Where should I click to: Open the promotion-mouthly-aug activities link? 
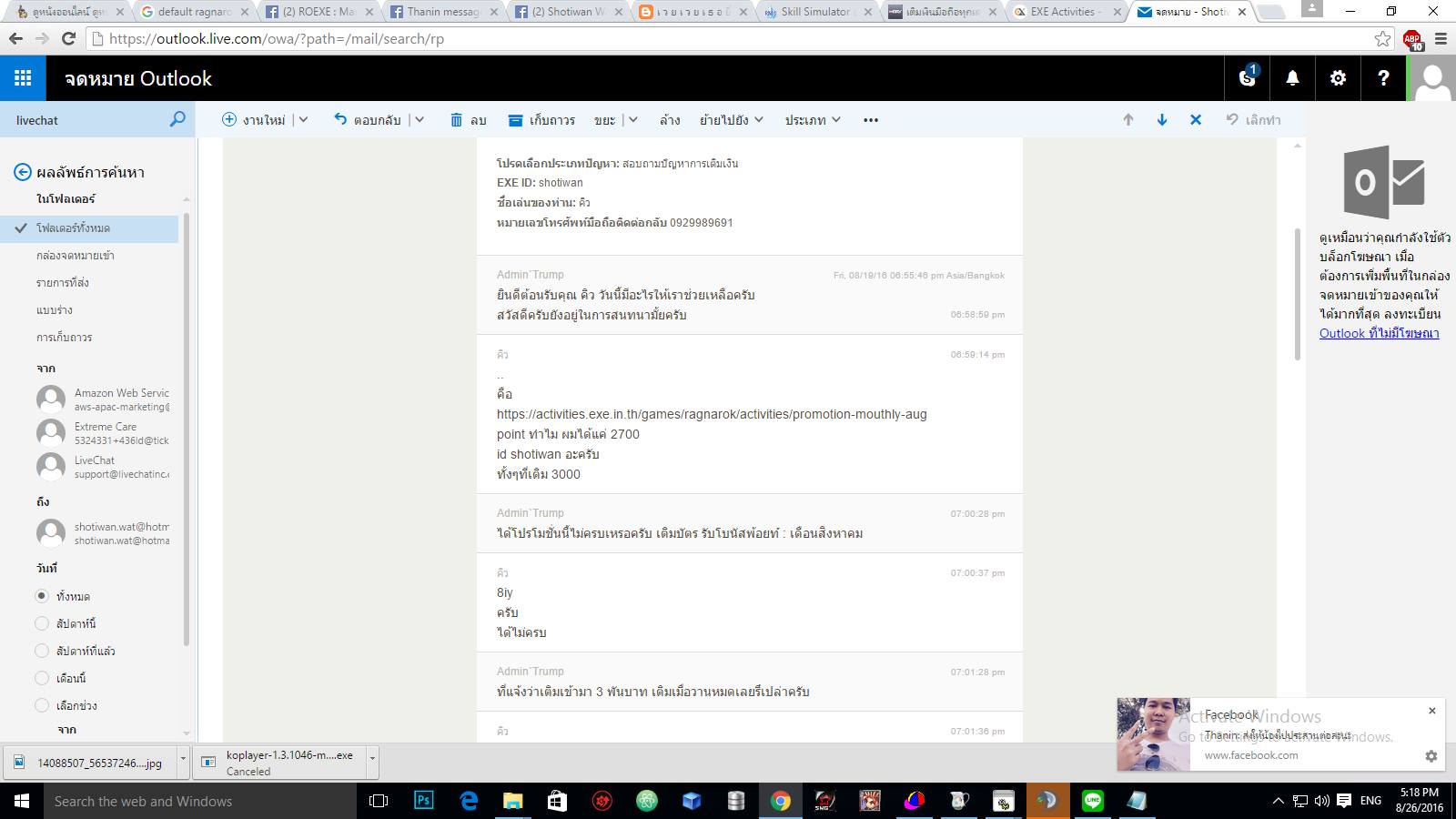click(712, 414)
